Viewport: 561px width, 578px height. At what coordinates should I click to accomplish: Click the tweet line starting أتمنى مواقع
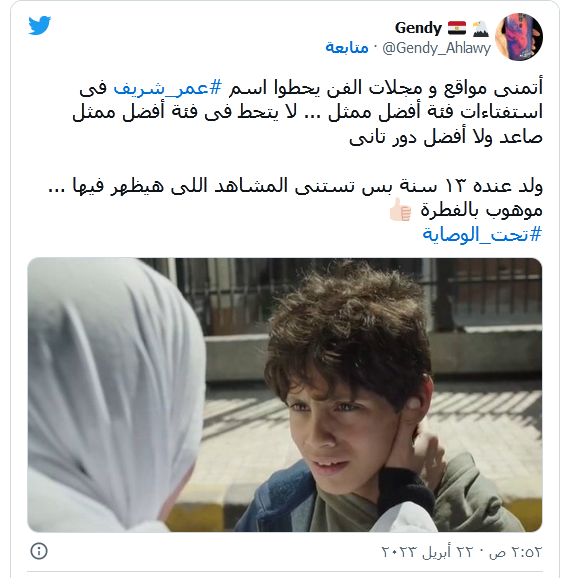[311, 88]
